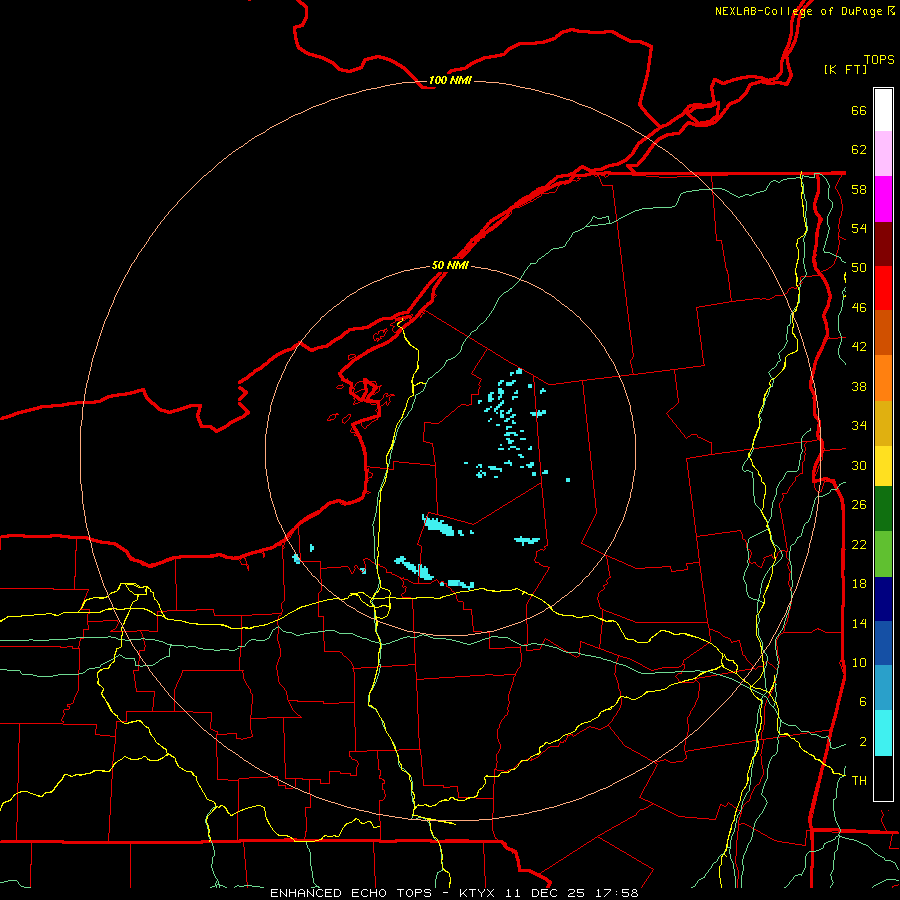This screenshot has width=900, height=900.
Task: Click the TH legend label
Action: [859, 780]
